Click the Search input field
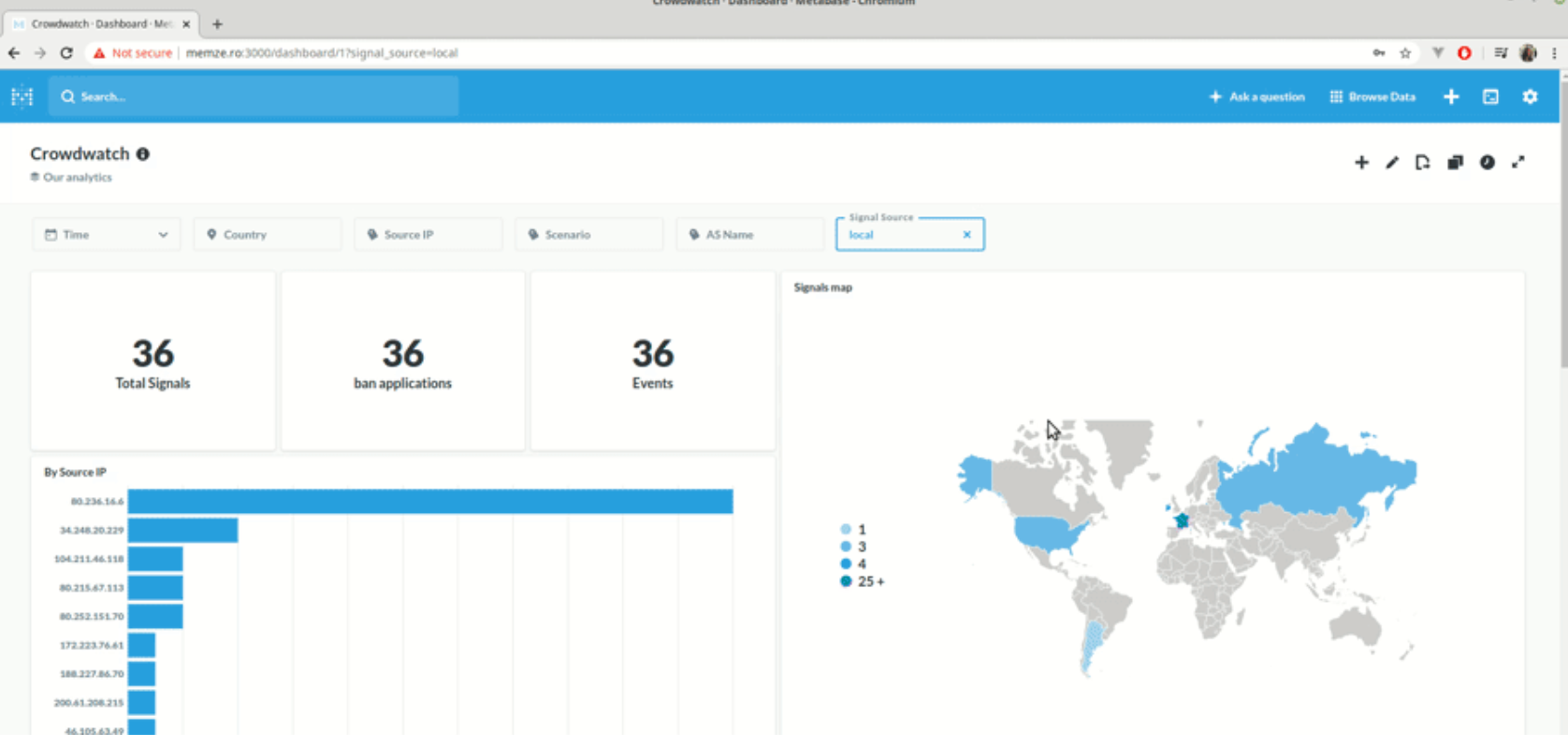The image size is (1568, 747). click(254, 96)
